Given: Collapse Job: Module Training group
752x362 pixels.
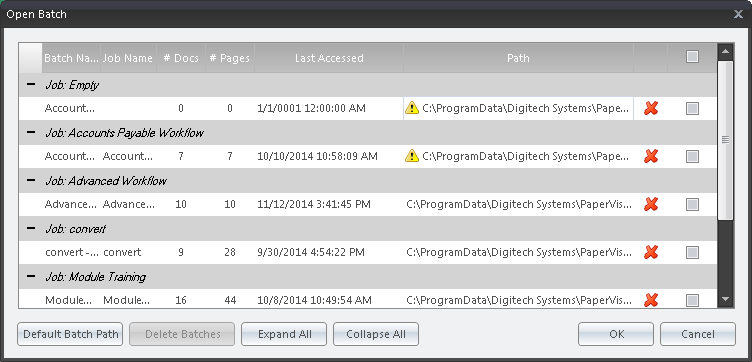Looking at the screenshot, I should pos(31,276).
